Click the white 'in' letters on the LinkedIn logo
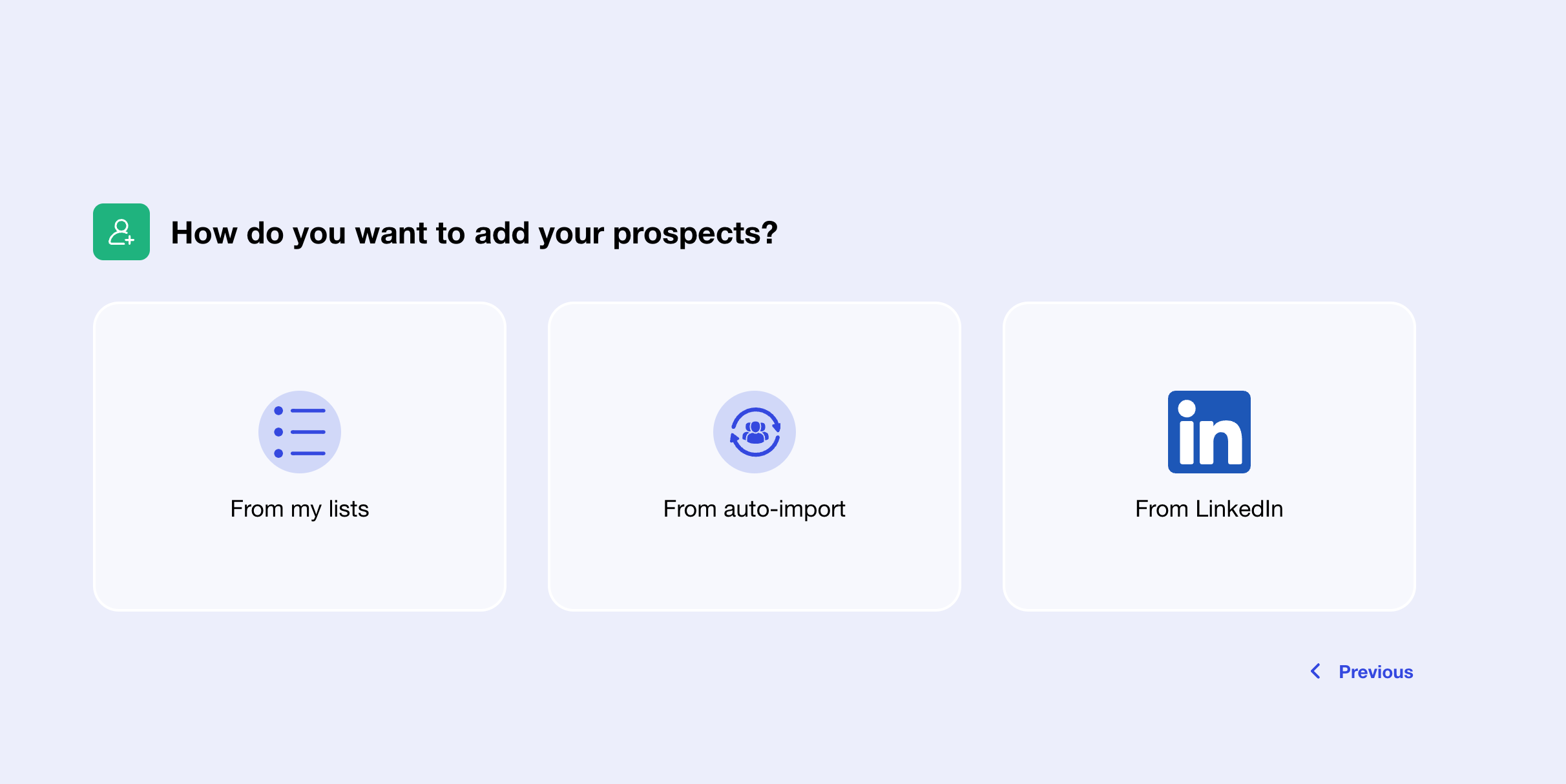 pyautogui.click(x=1210, y=432)
